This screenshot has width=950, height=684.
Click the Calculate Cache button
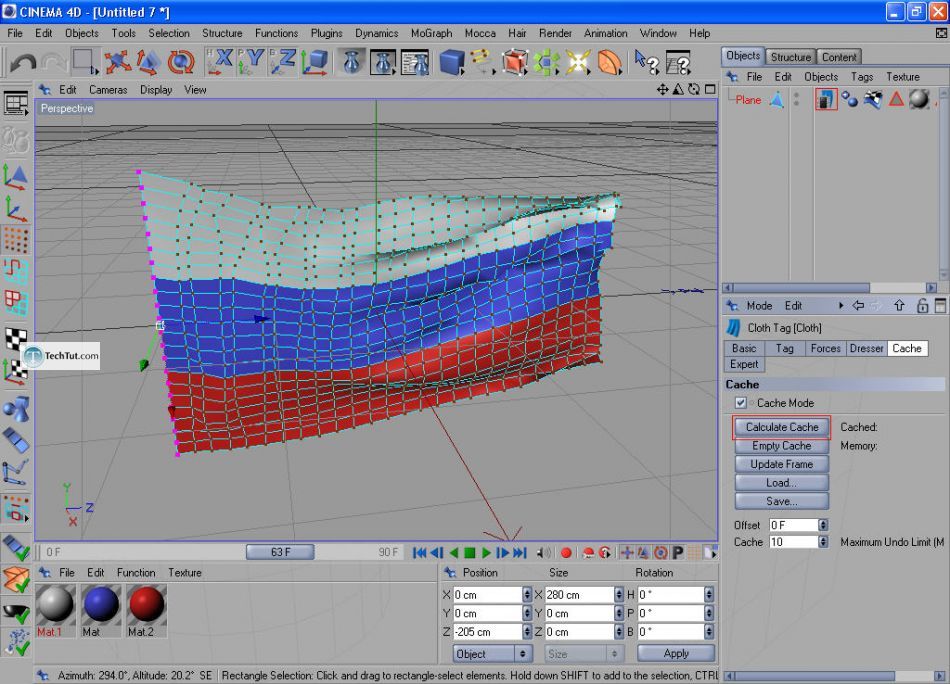[781, 427]
